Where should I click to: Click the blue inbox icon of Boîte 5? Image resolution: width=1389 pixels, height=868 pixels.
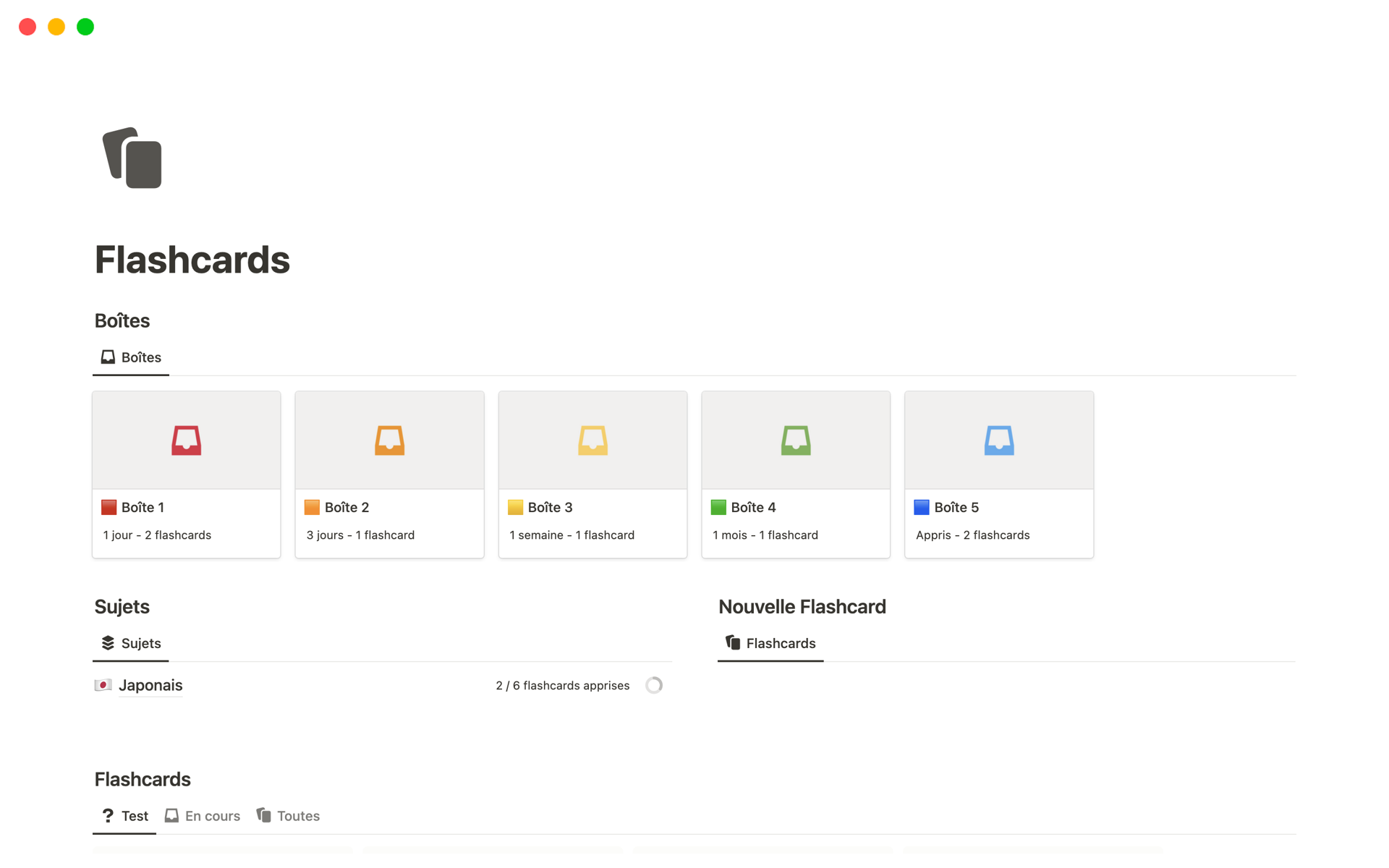coord(999,440)
